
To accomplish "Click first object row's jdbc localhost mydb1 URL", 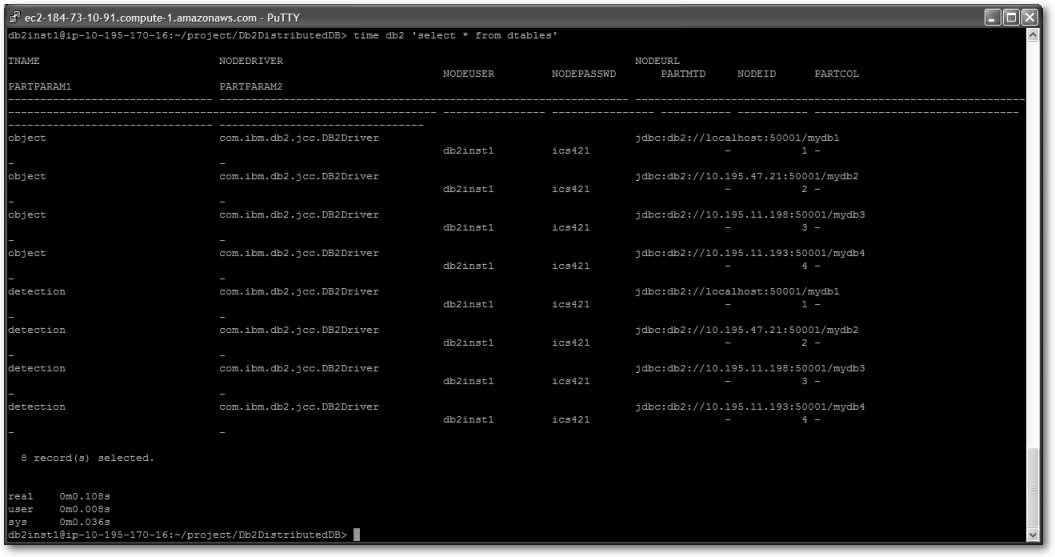I will (x=737, y=138).
